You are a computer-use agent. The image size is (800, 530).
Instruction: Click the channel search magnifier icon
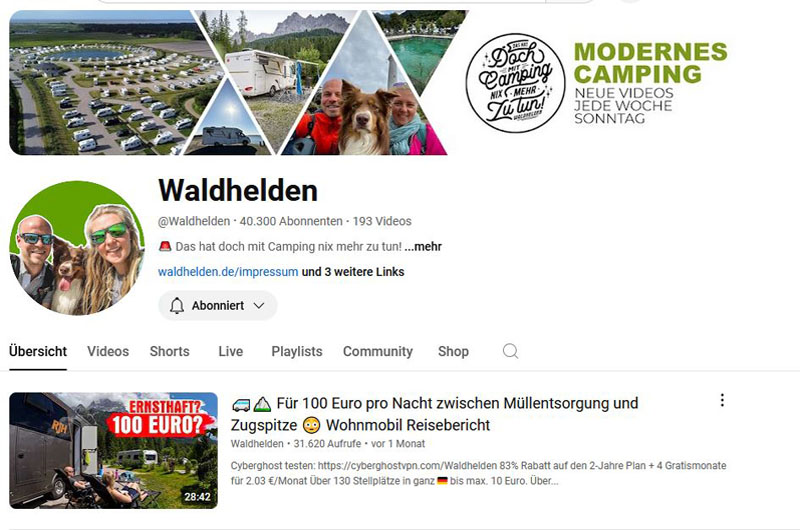[510, 351]
